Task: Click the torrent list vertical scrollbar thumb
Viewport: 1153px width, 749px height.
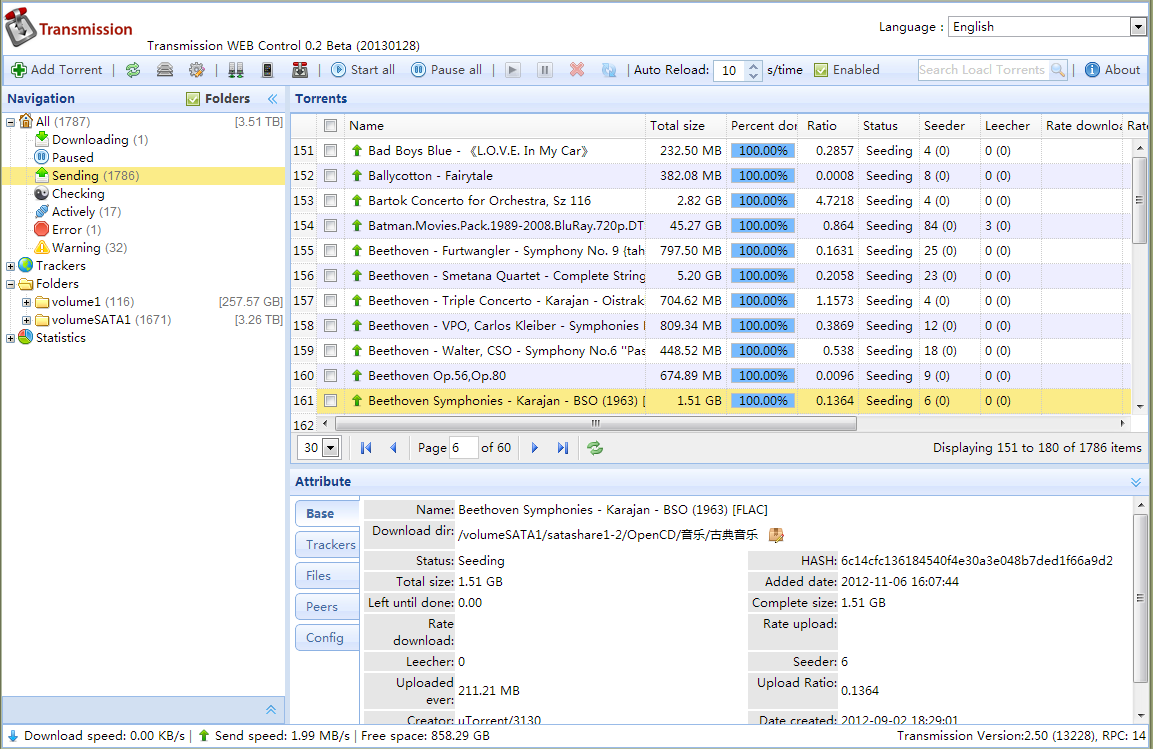Action: point(1139,200)
